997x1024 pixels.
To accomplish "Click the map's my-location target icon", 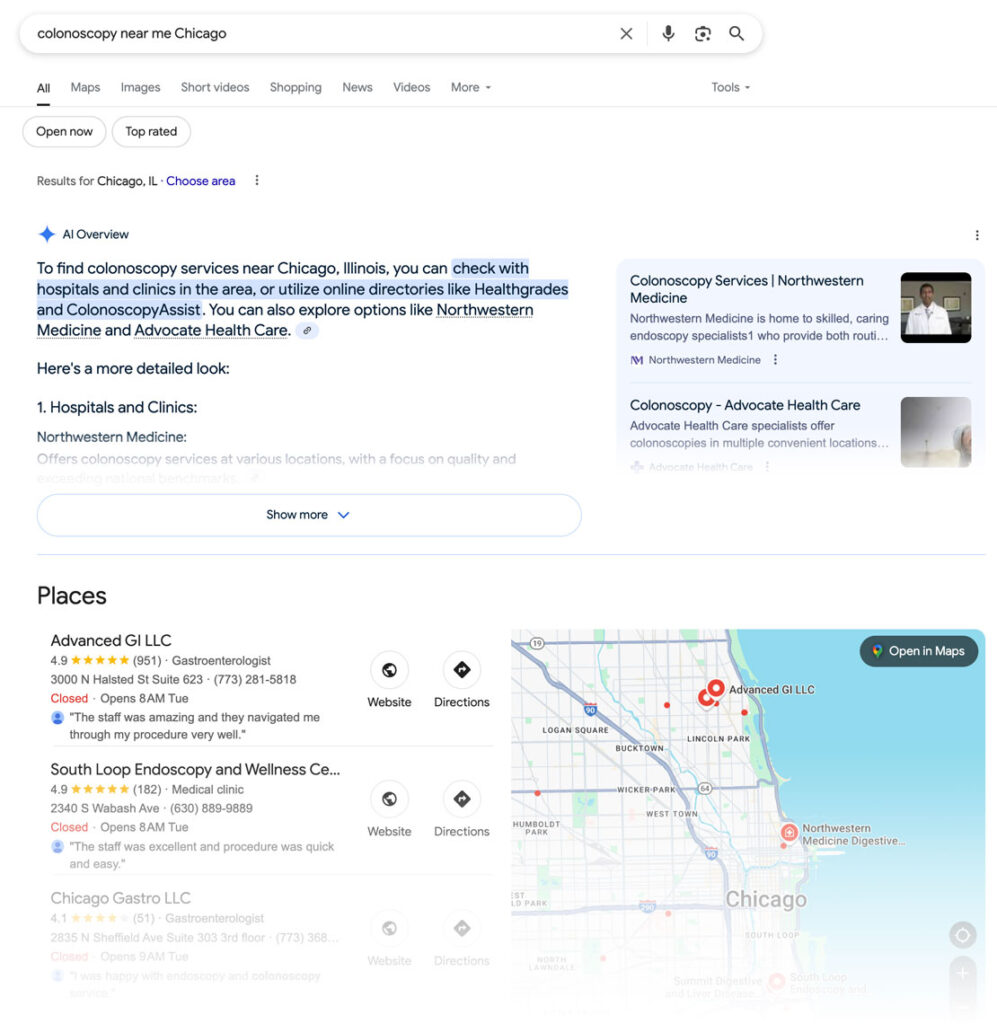I will 962,935.
